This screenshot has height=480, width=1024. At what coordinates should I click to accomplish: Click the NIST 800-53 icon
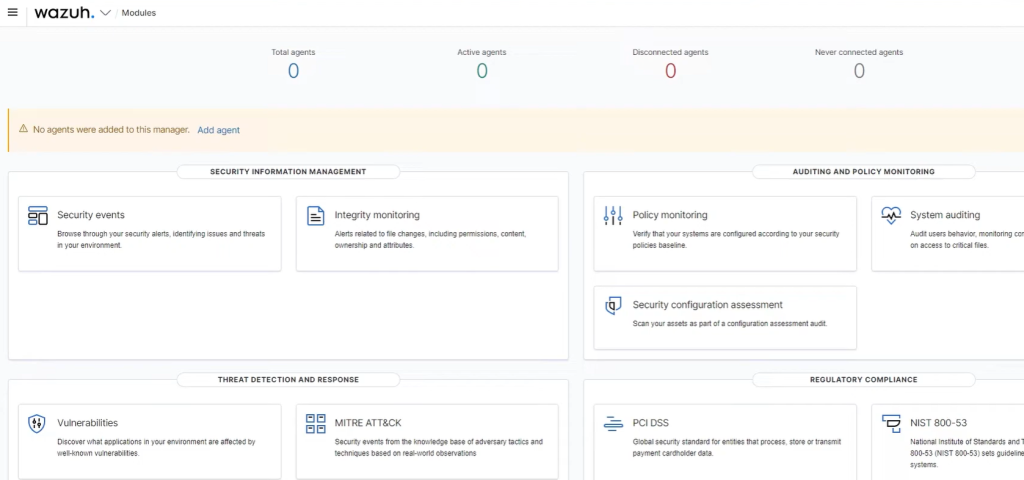pyautogui.click(x=891, y=423)
